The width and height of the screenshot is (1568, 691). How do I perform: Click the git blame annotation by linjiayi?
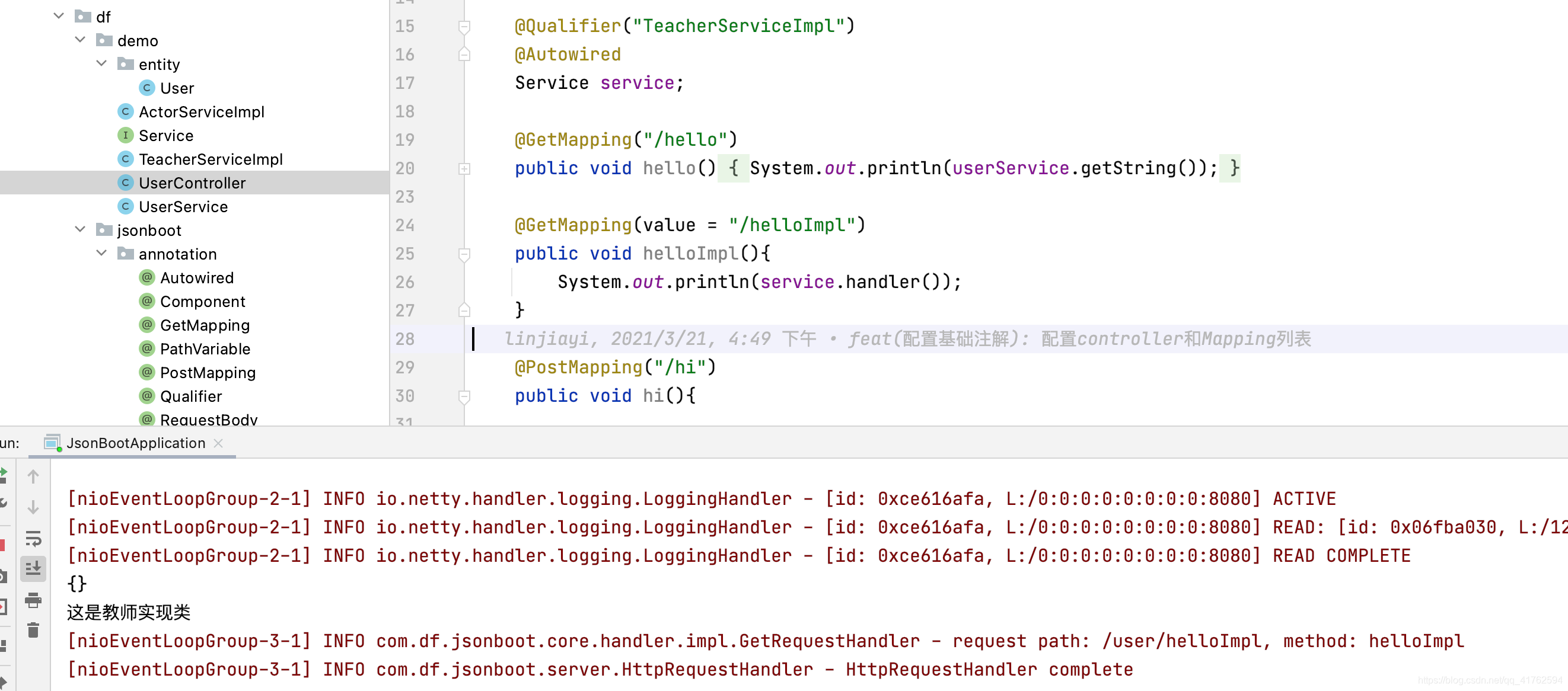click(x=907, y=339)
